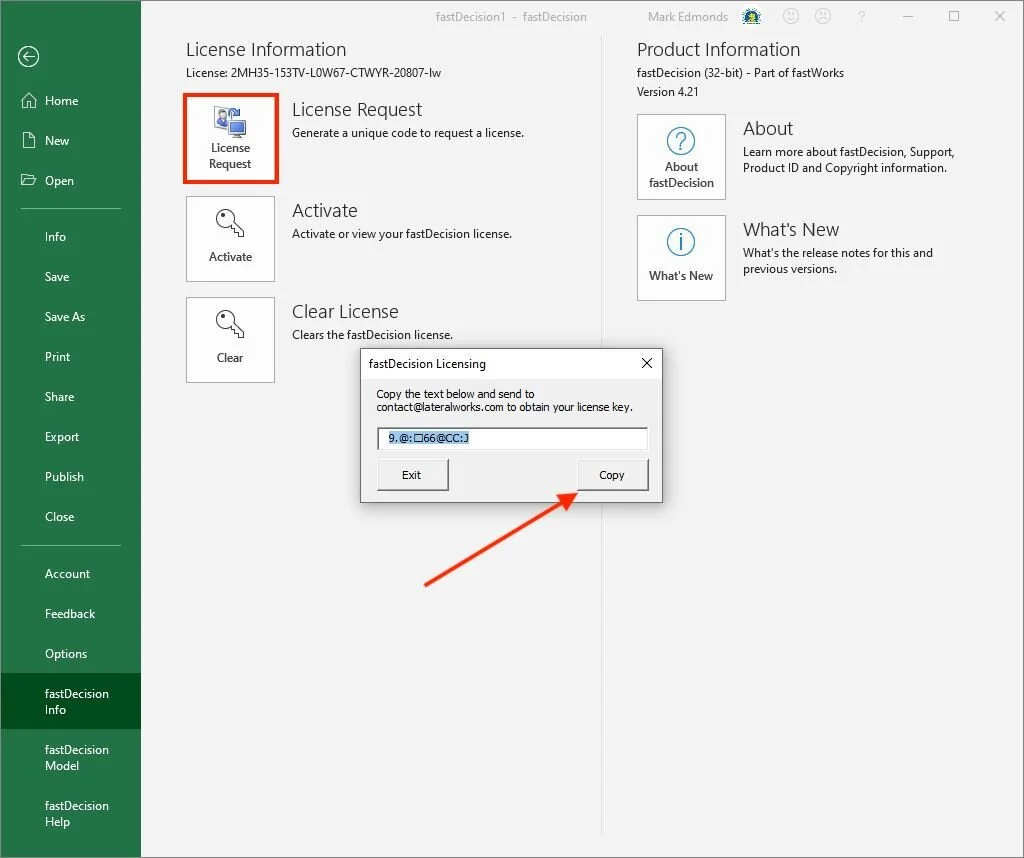Open the Share section
Image resolution: width=1024 pixels, height=858 pixels.
click(59, 396)
